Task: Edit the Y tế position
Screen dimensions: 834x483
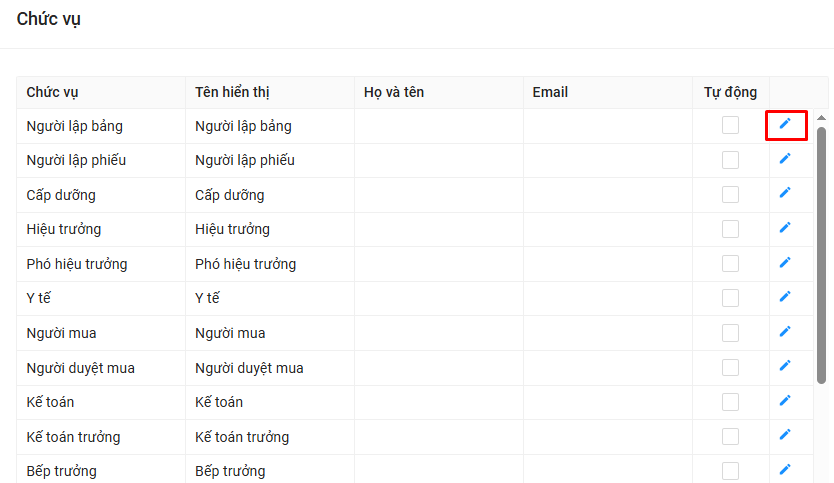Action: pos(785,297)
